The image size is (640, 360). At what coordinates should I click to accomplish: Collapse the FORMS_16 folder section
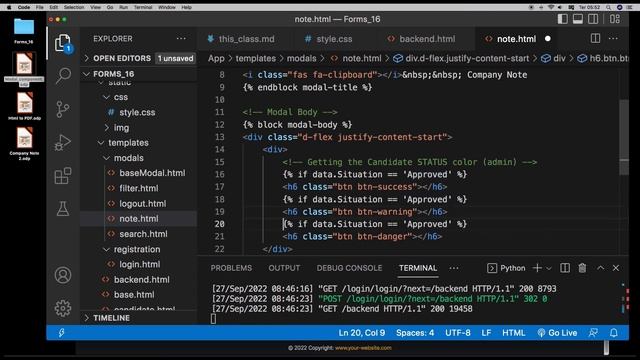(139, 74)
